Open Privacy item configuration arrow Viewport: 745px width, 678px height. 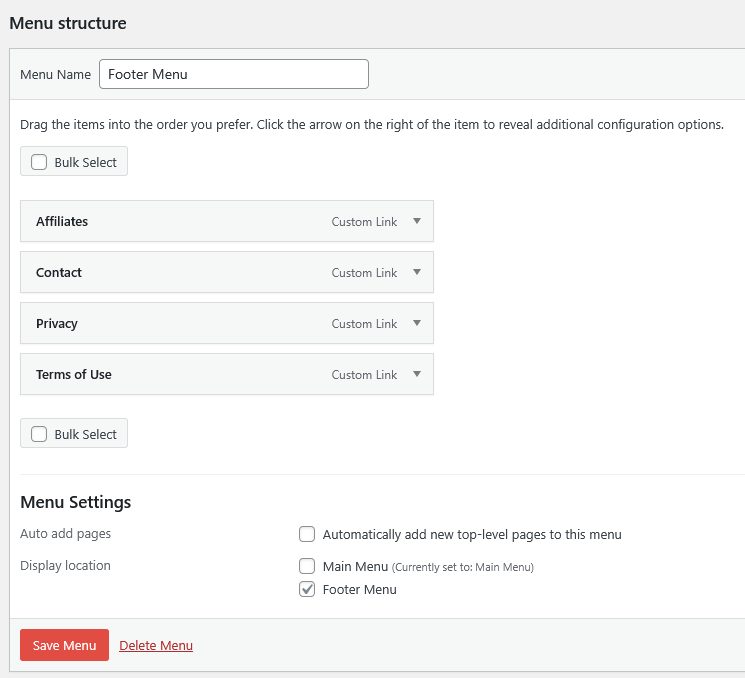[417, 323]
